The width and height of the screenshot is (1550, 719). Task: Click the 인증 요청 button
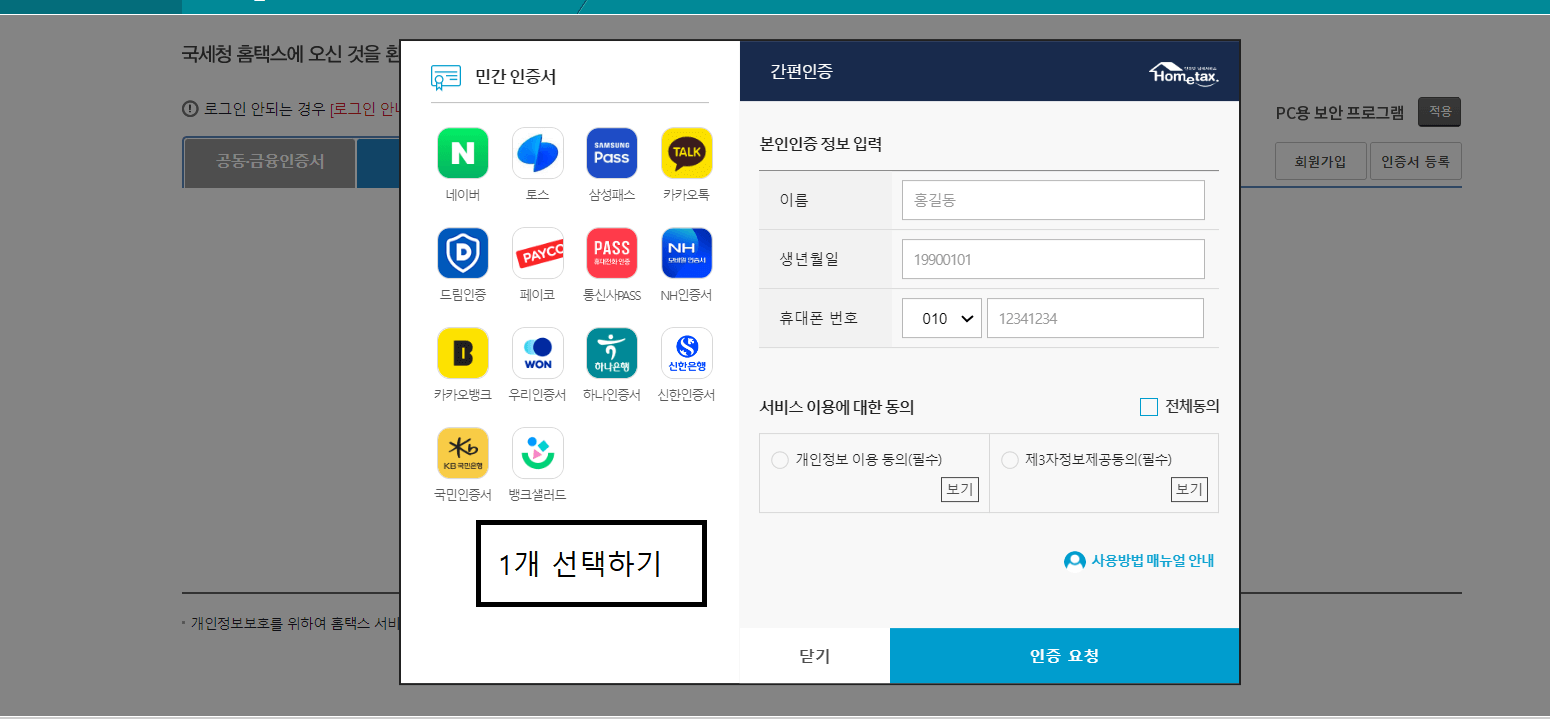pos(1064,656)
